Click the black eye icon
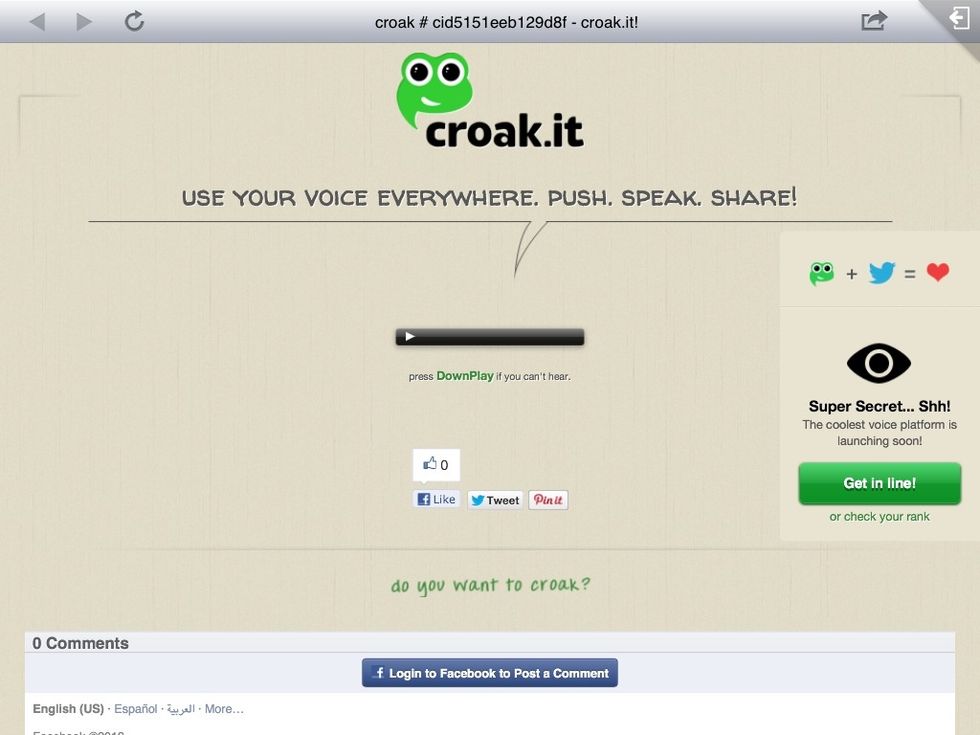 879,363
